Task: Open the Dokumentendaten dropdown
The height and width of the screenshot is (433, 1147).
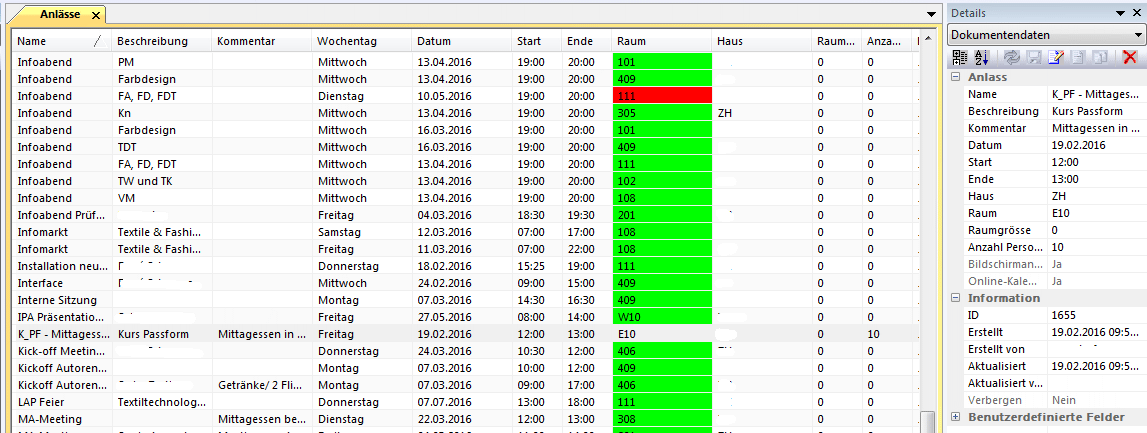Action: [x=1137, y=35]
